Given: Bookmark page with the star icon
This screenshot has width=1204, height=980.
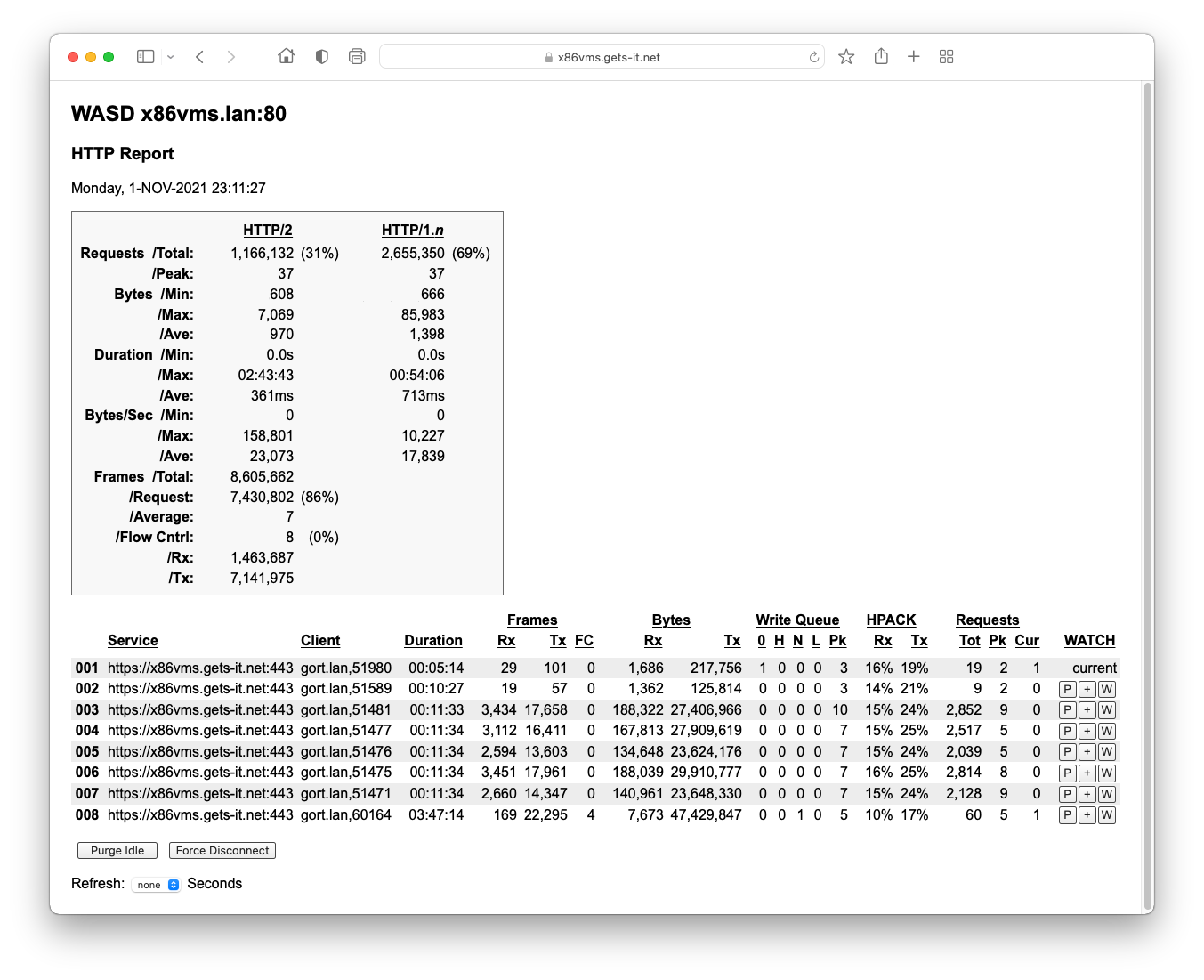Looking at the screenshot, I should [846, 57].
